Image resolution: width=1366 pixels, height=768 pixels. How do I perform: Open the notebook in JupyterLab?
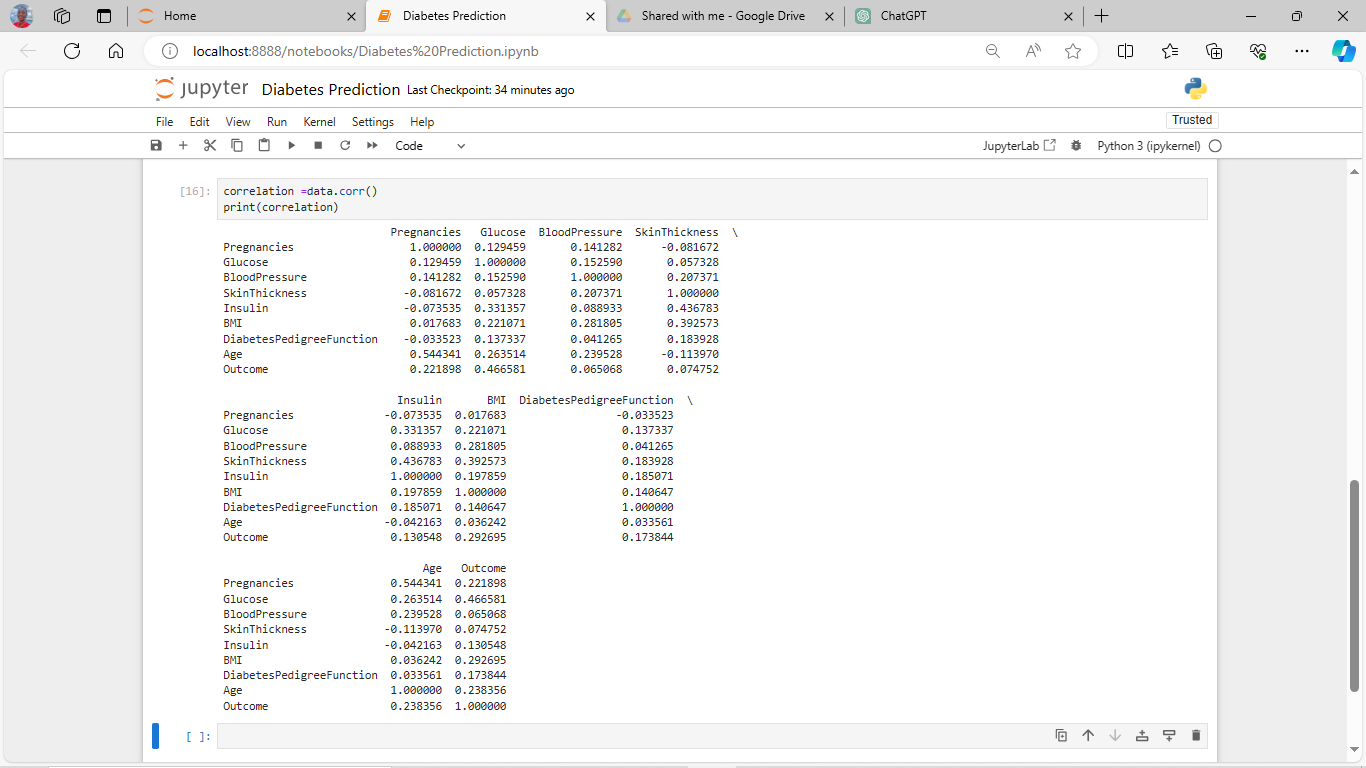[1019, 146]
